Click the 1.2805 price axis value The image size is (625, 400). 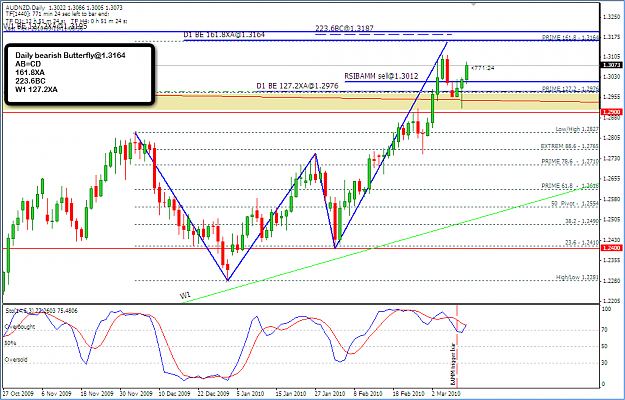[611, 138]
